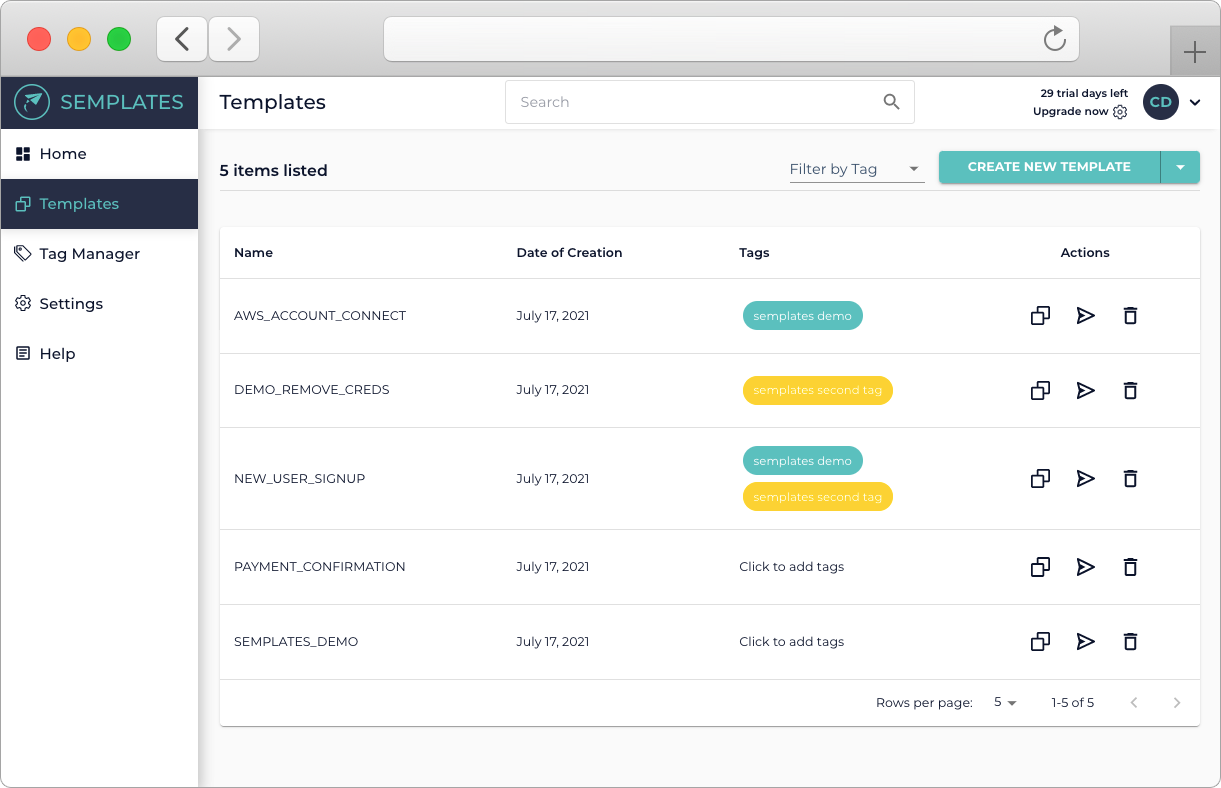Viewport: 1221px width, 788px height.
Task: Reload the page in the browser
Action: (x=1055, y=39)
